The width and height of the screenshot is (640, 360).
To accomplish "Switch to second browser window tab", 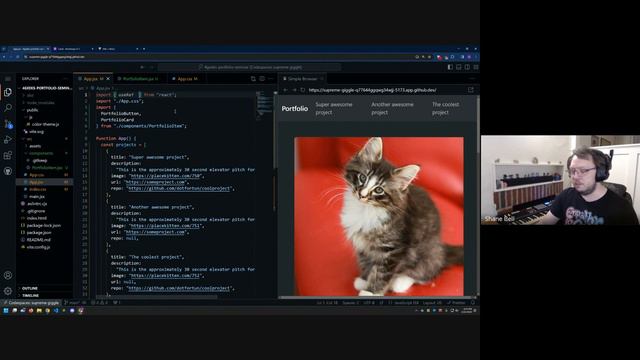I will 73,49.
